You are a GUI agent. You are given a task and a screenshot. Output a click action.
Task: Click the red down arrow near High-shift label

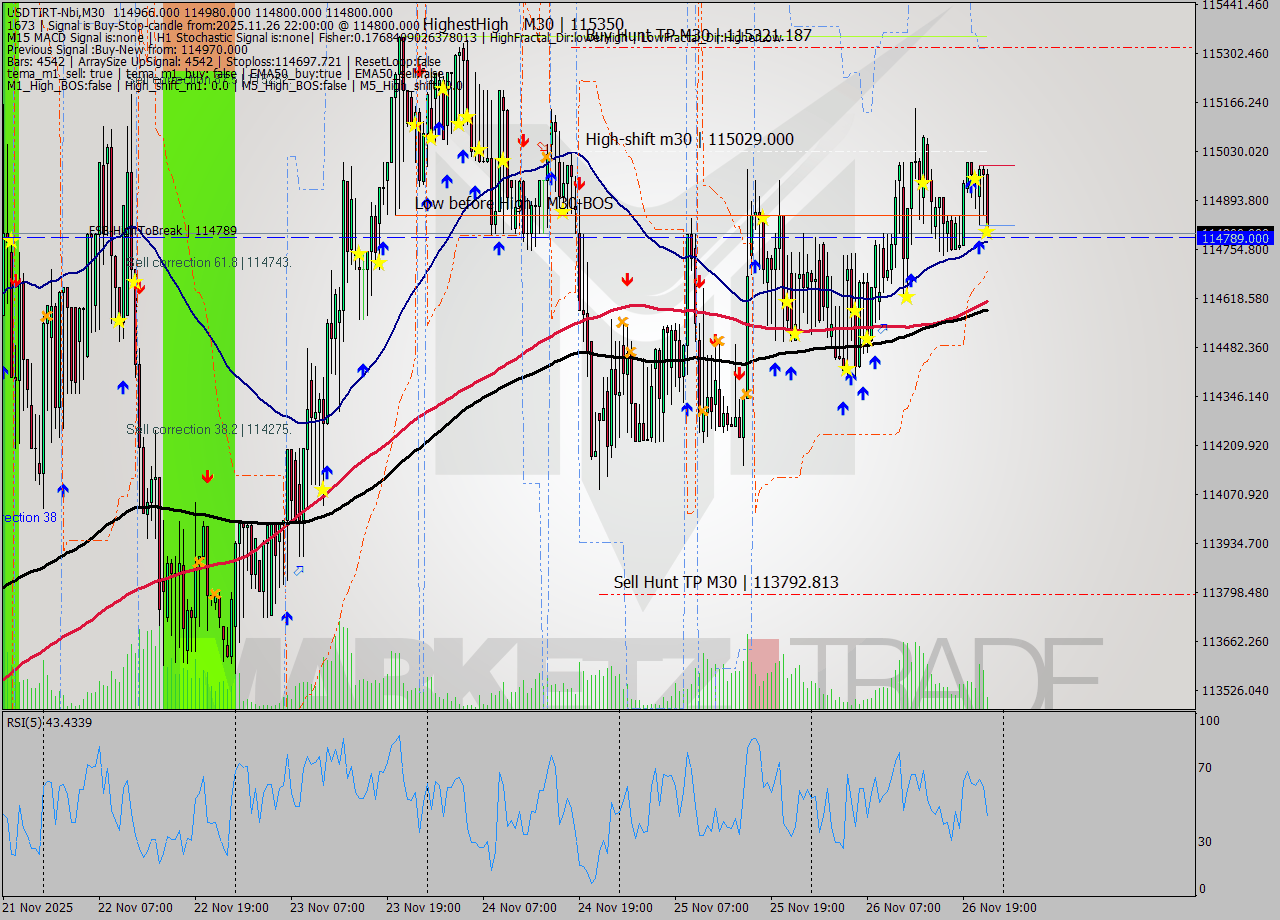point(524,141)
